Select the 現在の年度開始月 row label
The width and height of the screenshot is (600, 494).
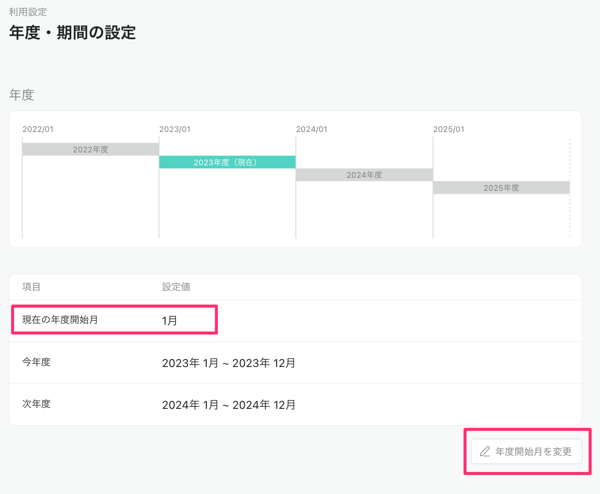60,320
